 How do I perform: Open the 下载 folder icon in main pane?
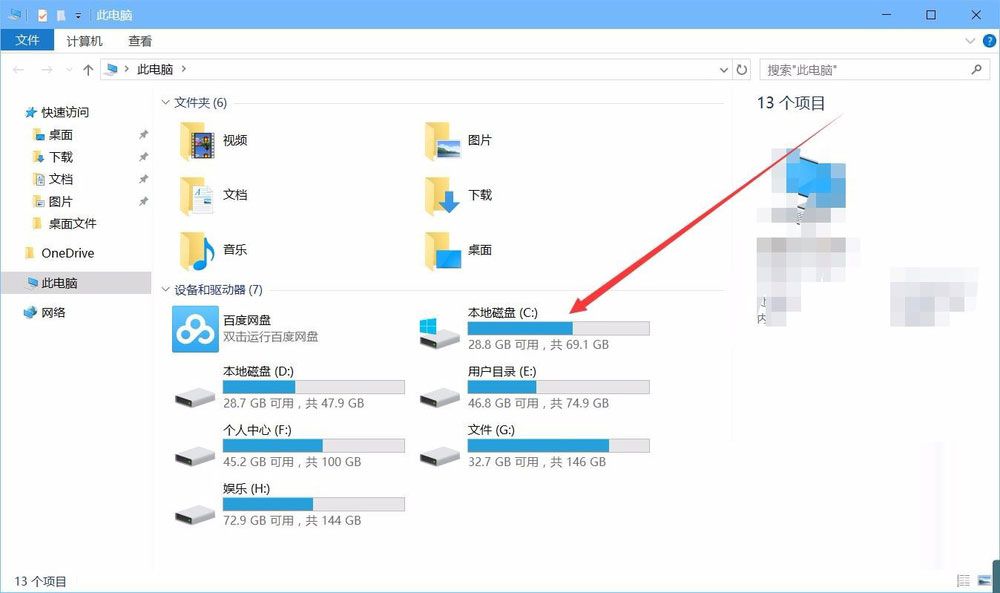pyautogui.click(x=442, y=196)
